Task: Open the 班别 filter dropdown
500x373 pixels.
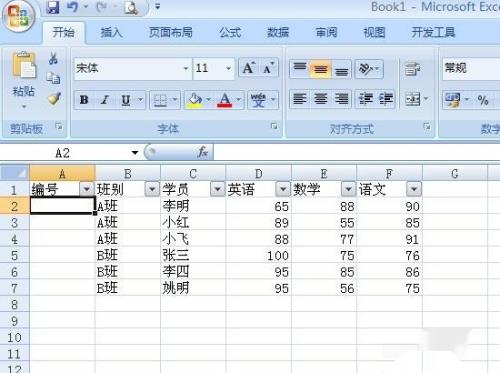Action: pyautogui.click(x=152, y=189)
